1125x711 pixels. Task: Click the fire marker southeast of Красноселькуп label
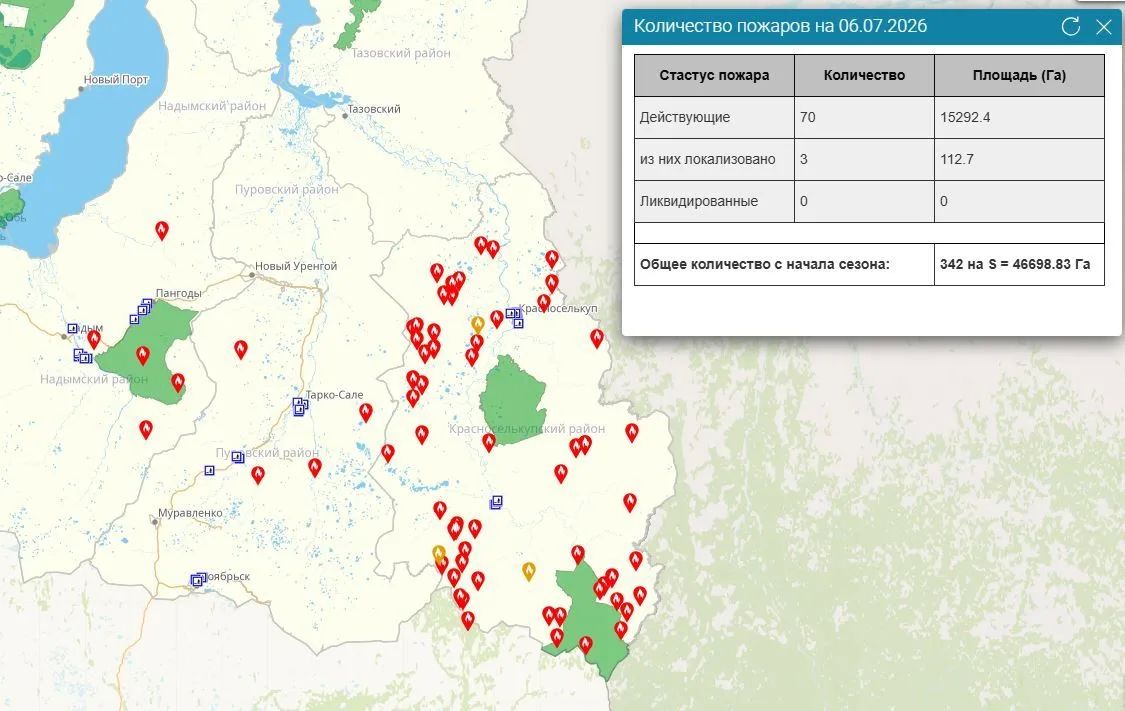pos(597,338)
